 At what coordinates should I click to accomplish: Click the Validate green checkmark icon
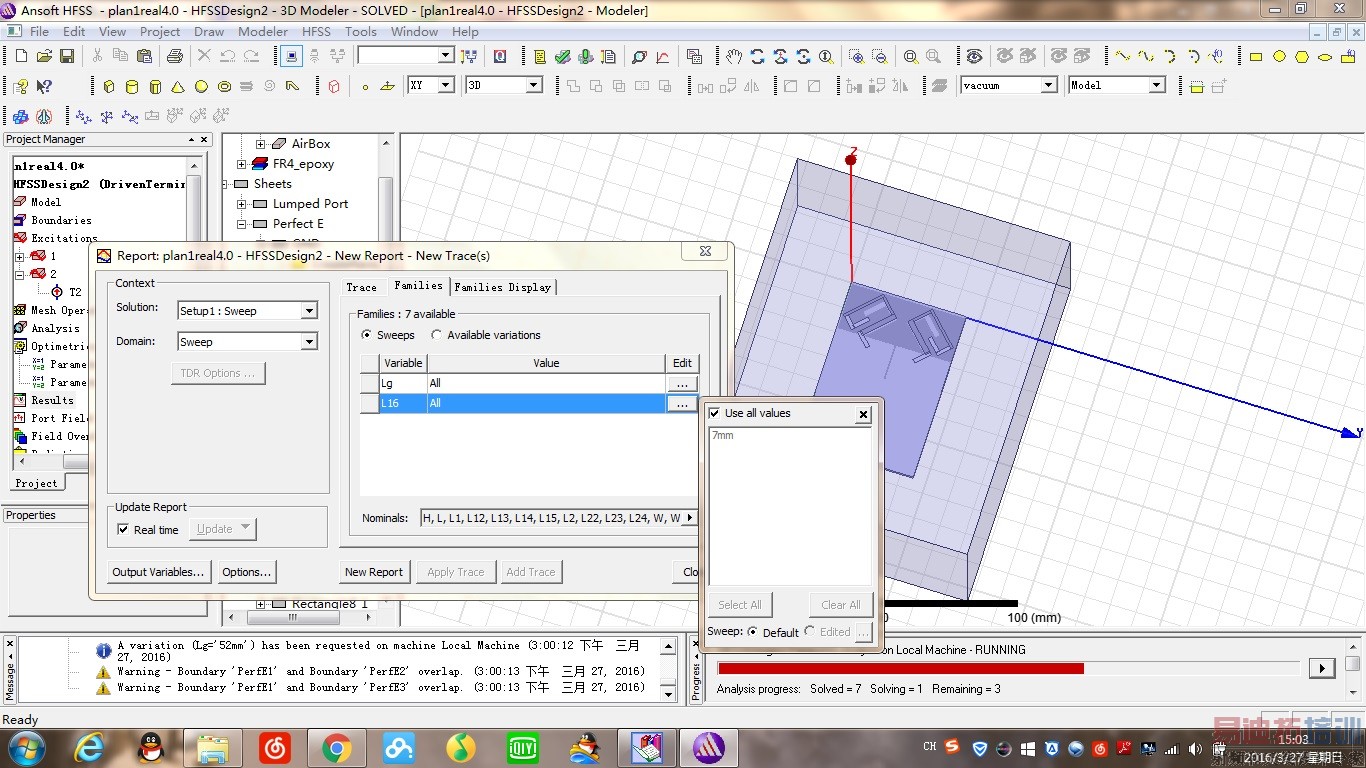pos(563,57)
